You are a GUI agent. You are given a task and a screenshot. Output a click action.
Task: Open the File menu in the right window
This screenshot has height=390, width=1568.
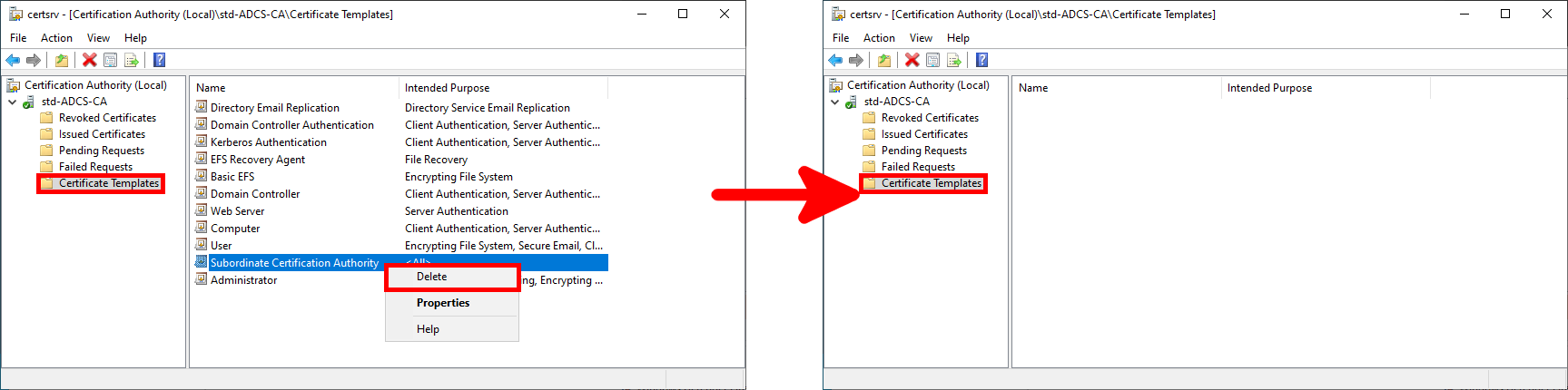tap(841, 38)
